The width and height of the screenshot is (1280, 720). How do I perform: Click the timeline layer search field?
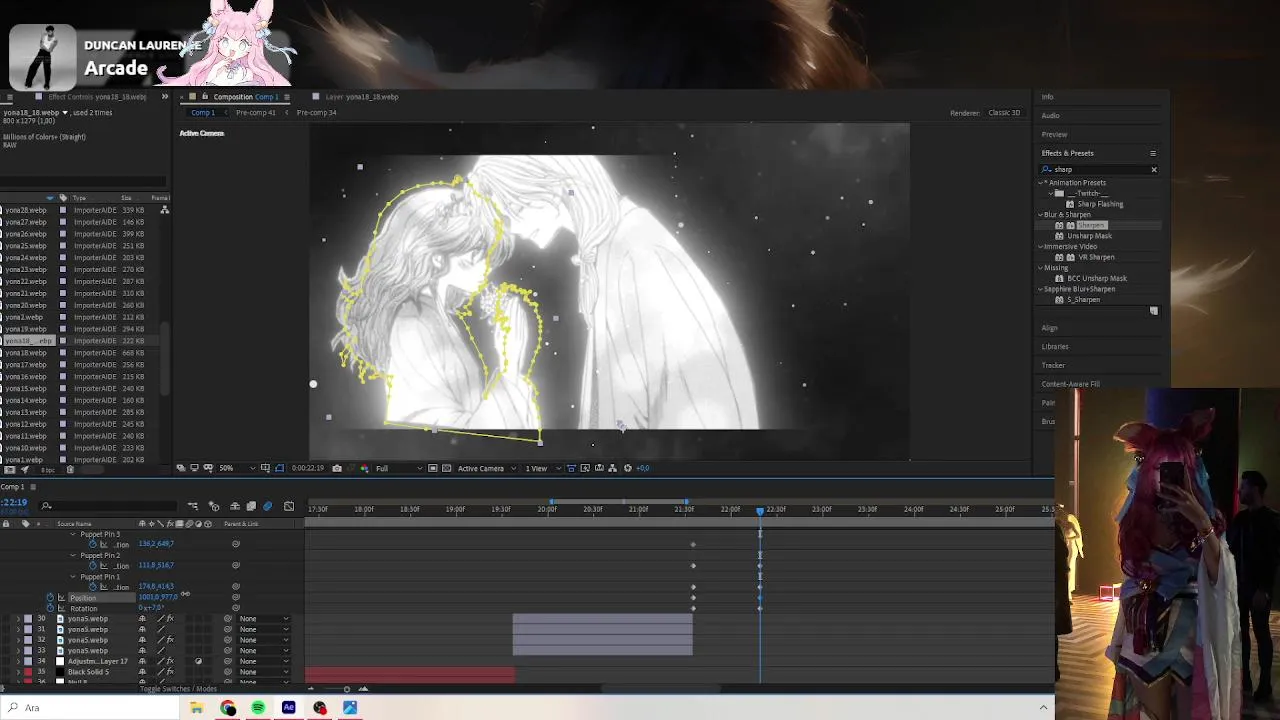(110, 506)
